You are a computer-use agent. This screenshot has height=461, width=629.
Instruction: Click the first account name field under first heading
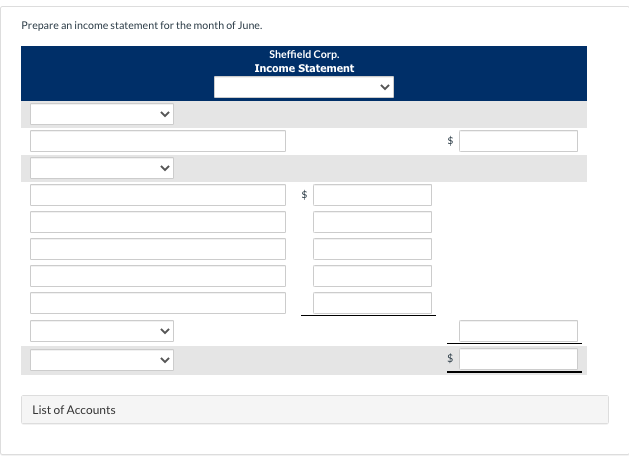(158, 141)
